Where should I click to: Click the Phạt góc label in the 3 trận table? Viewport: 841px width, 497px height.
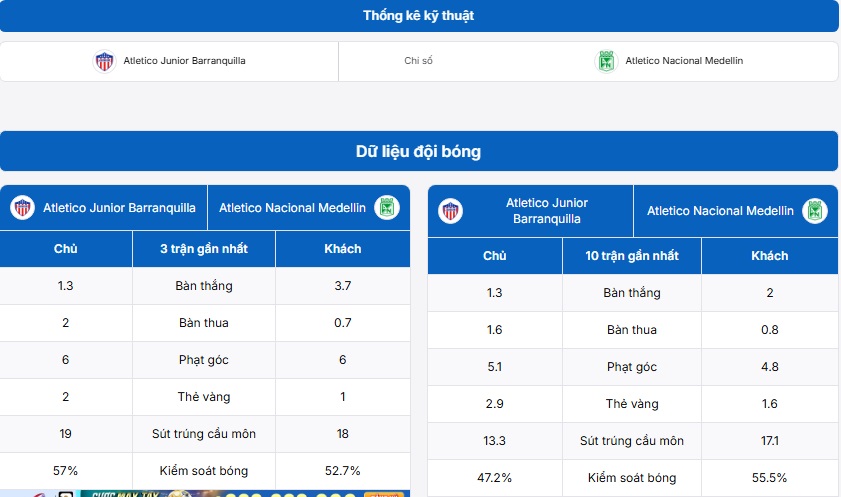(204, 360)
